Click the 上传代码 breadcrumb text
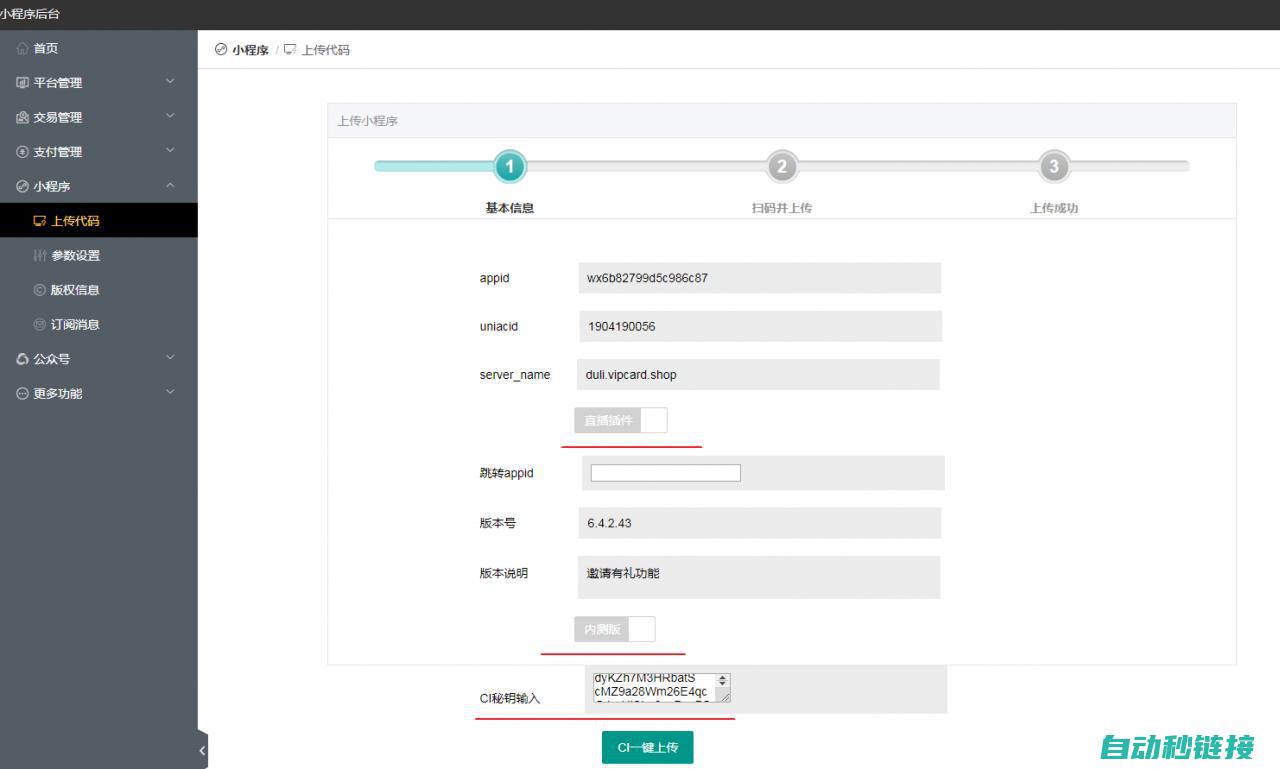Viewport: 1280px width, 769px height. point(326,50)
